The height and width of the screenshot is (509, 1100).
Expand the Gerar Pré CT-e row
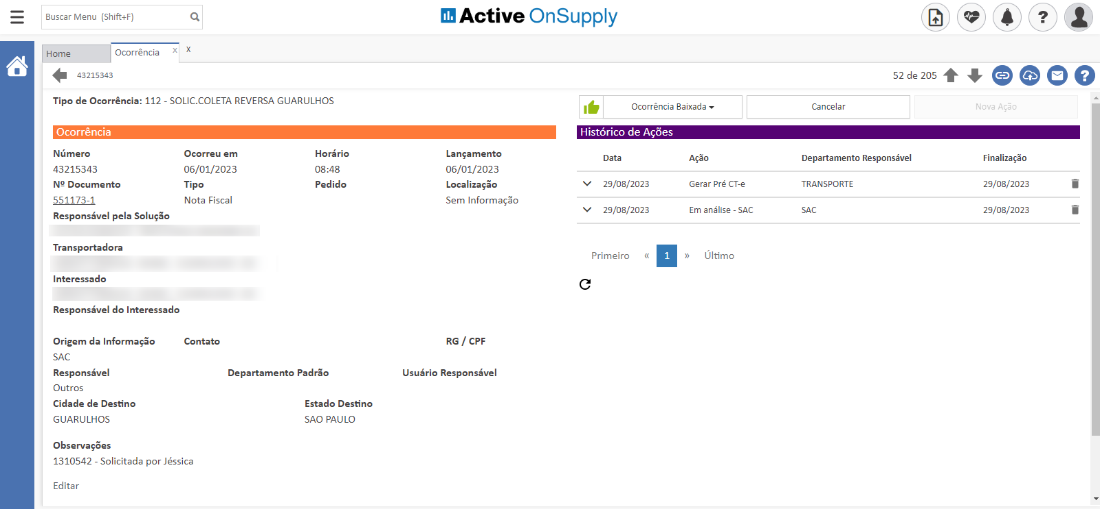[x=587, y=184]
